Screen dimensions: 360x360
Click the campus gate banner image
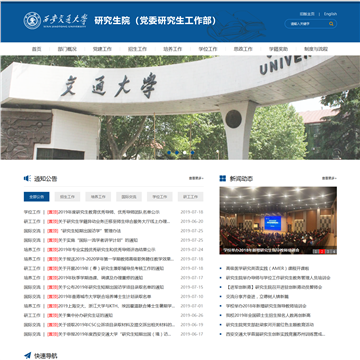click(180, 107)
